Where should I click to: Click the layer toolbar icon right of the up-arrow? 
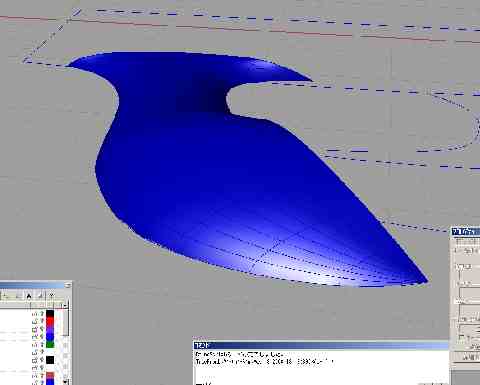(x=40, y=296)
